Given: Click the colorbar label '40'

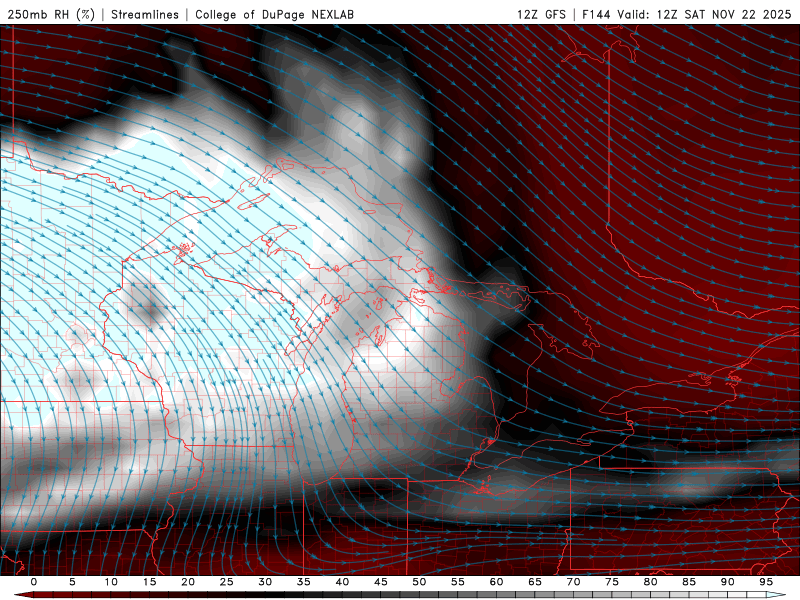Looking at the screenshot, I should 342,582.
